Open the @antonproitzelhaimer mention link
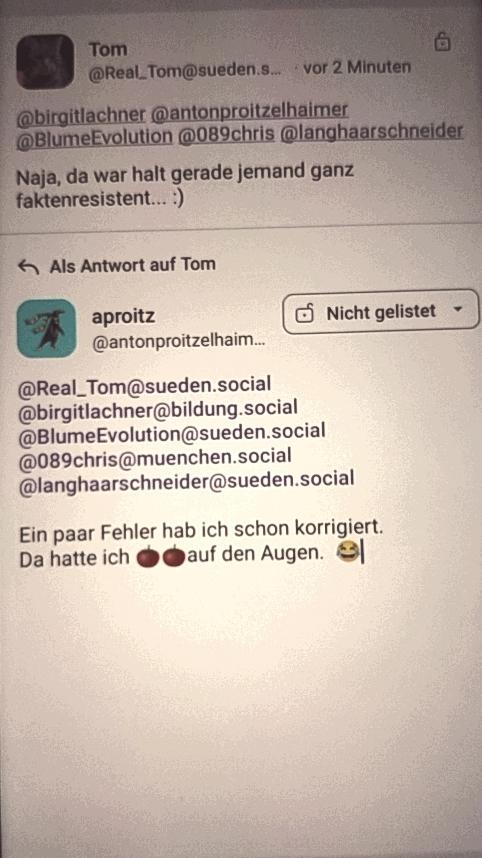This screenshot has height=858, width=482. click(x=249, y=112)
